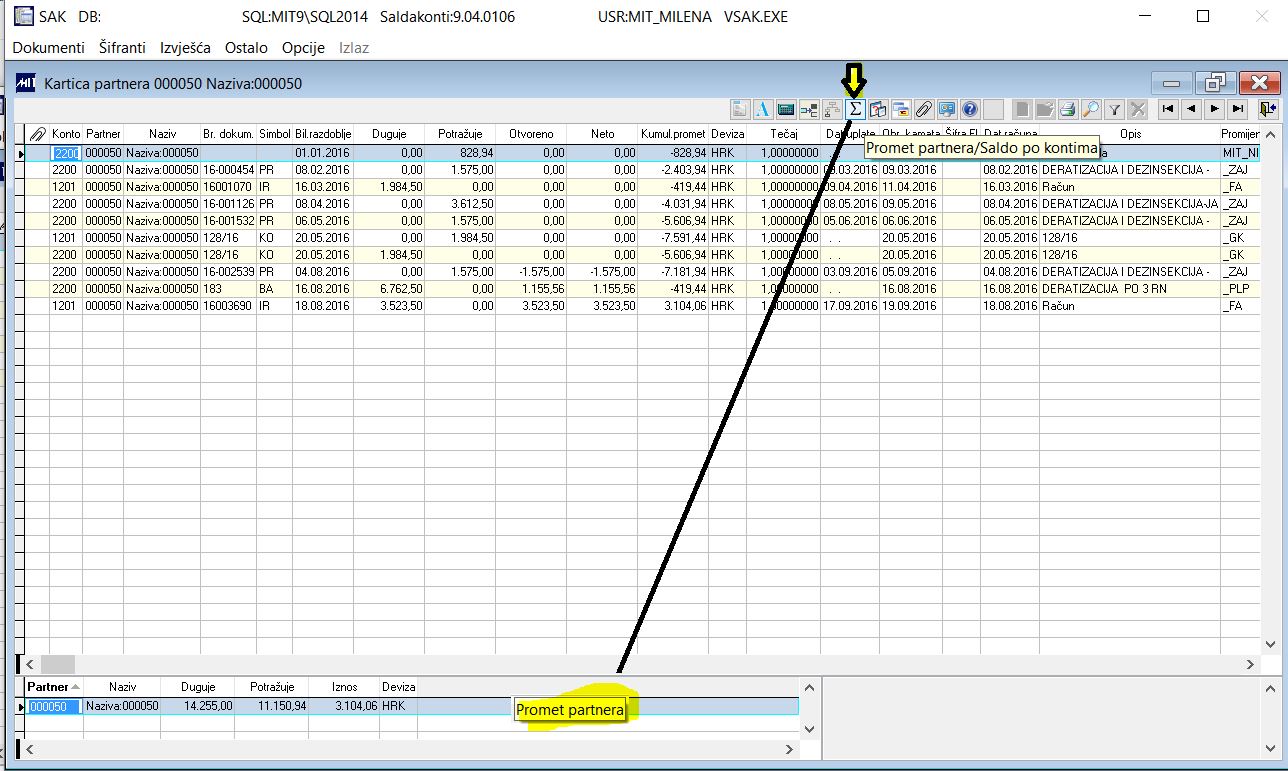1288x771 pixels.
Task: Open the calculator toolbar icon
Action: [786, 109]
